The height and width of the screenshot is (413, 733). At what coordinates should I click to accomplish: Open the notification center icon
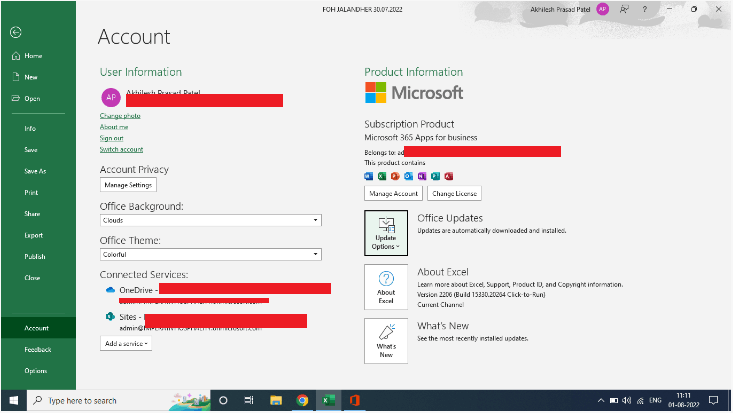click(713, 400)
